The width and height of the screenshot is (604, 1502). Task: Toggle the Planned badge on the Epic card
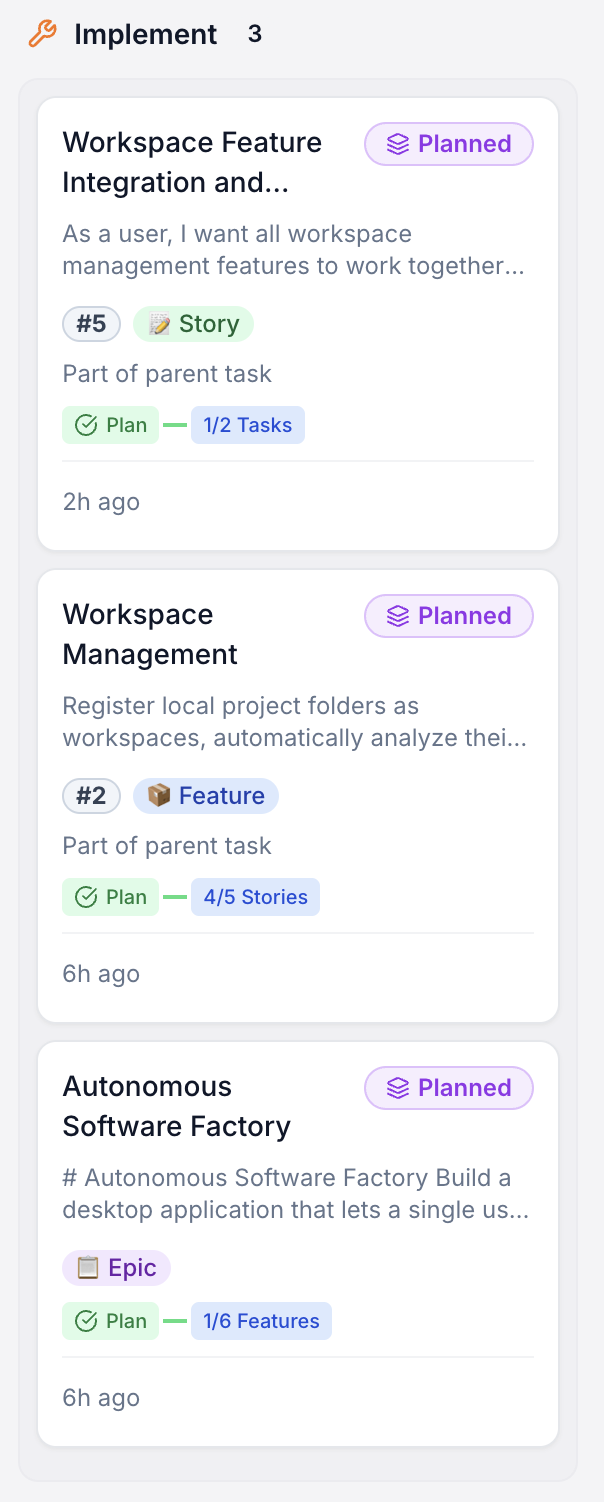(x=448, y=1087)
